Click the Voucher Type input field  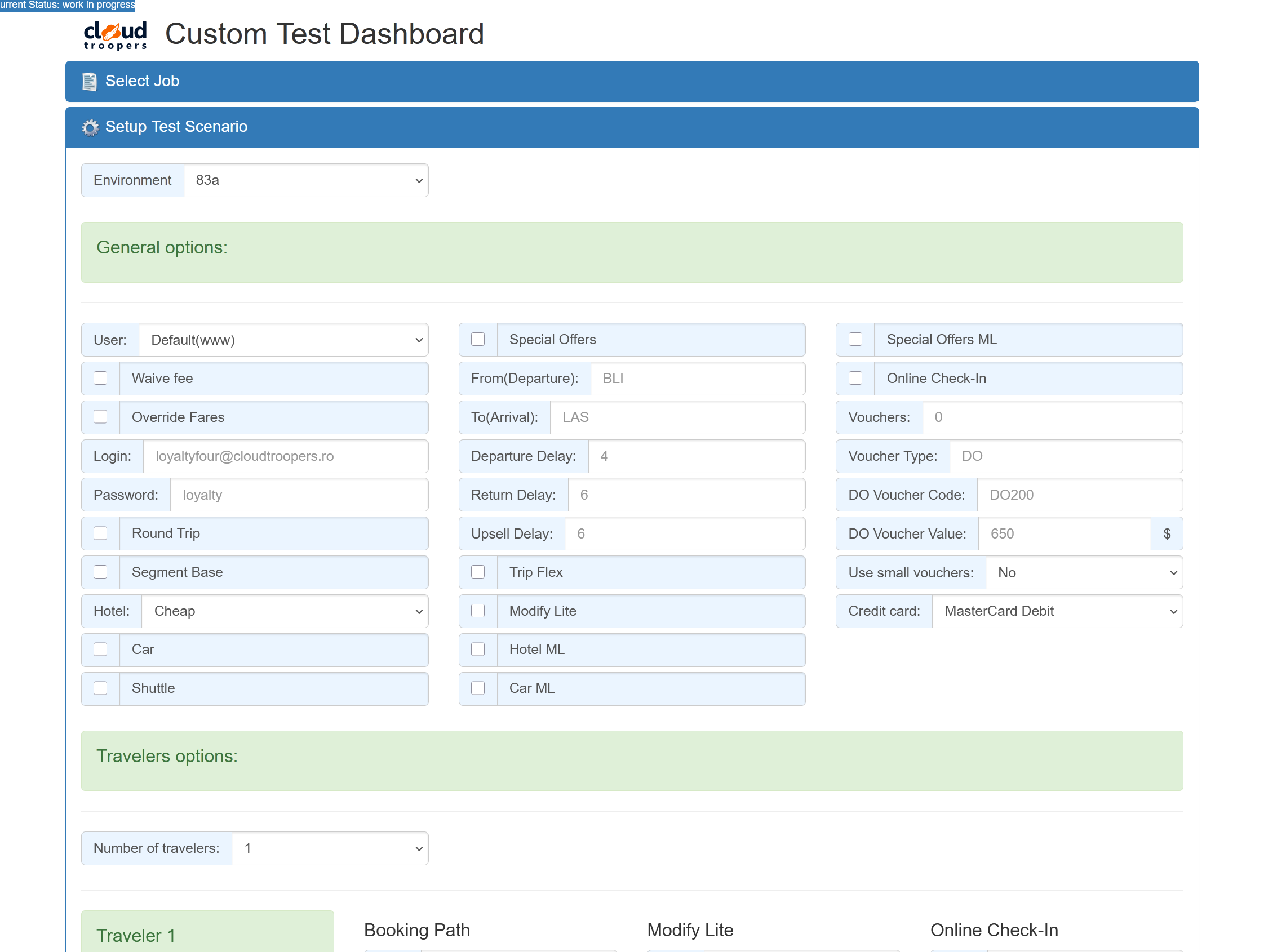tap(1066, 456)
